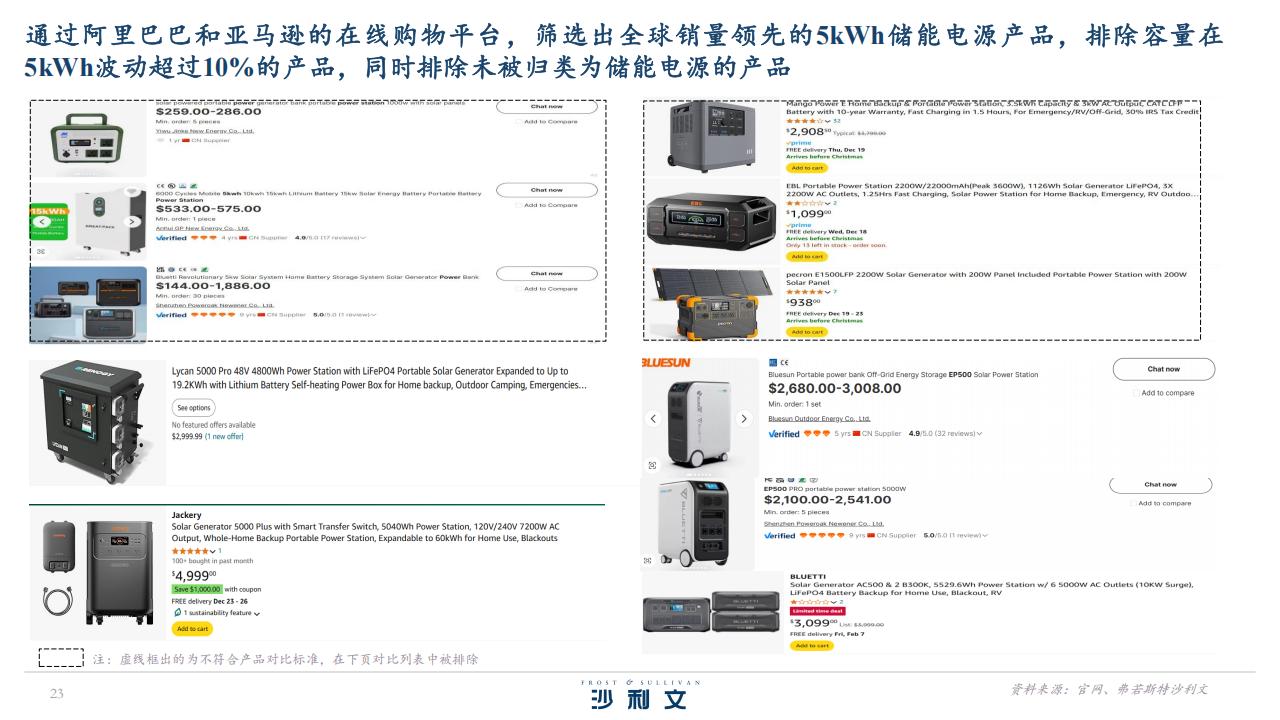Click next-image arrow on Bluesun product photo

743,419
